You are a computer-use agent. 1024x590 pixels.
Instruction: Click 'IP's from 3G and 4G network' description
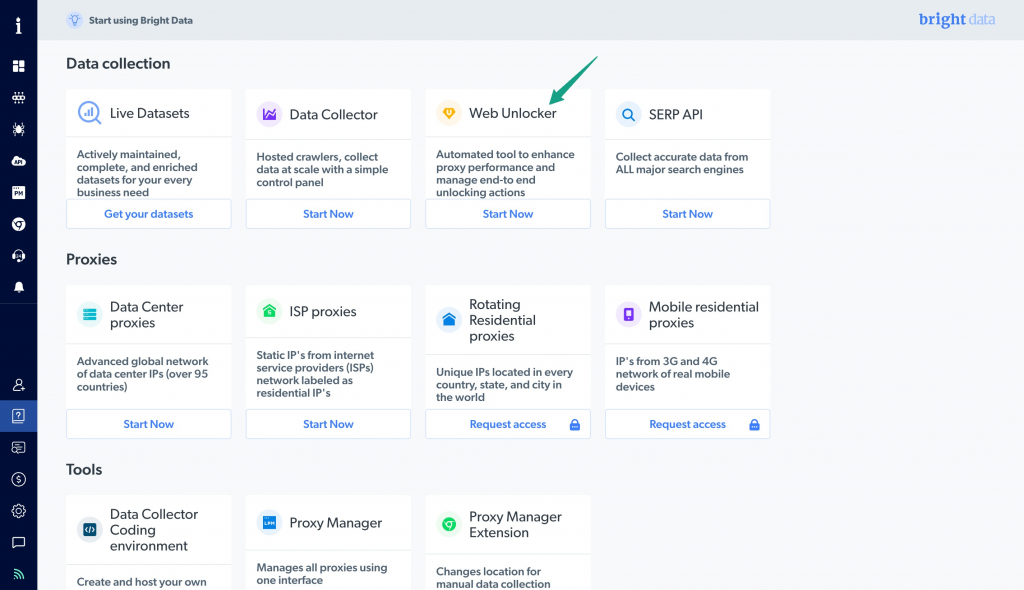coord(673,374)
